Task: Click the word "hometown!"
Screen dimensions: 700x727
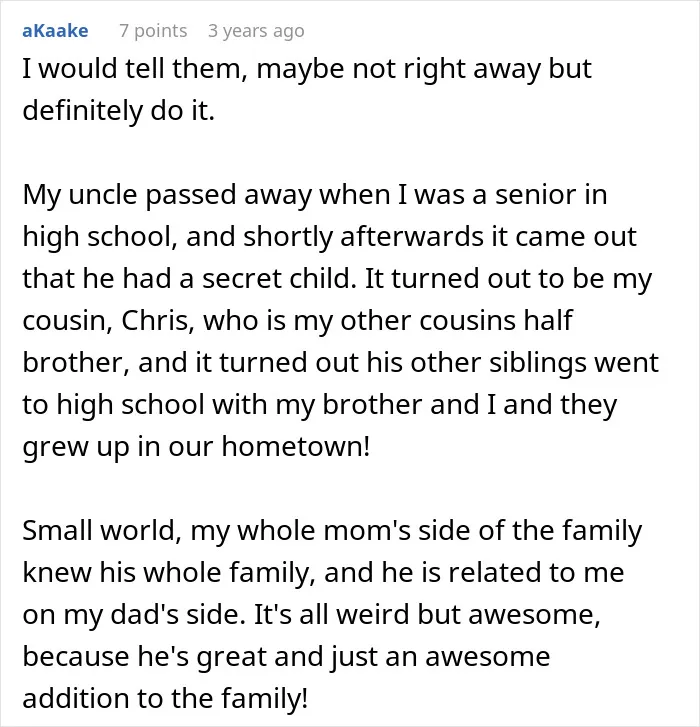Action: [296, 446]
